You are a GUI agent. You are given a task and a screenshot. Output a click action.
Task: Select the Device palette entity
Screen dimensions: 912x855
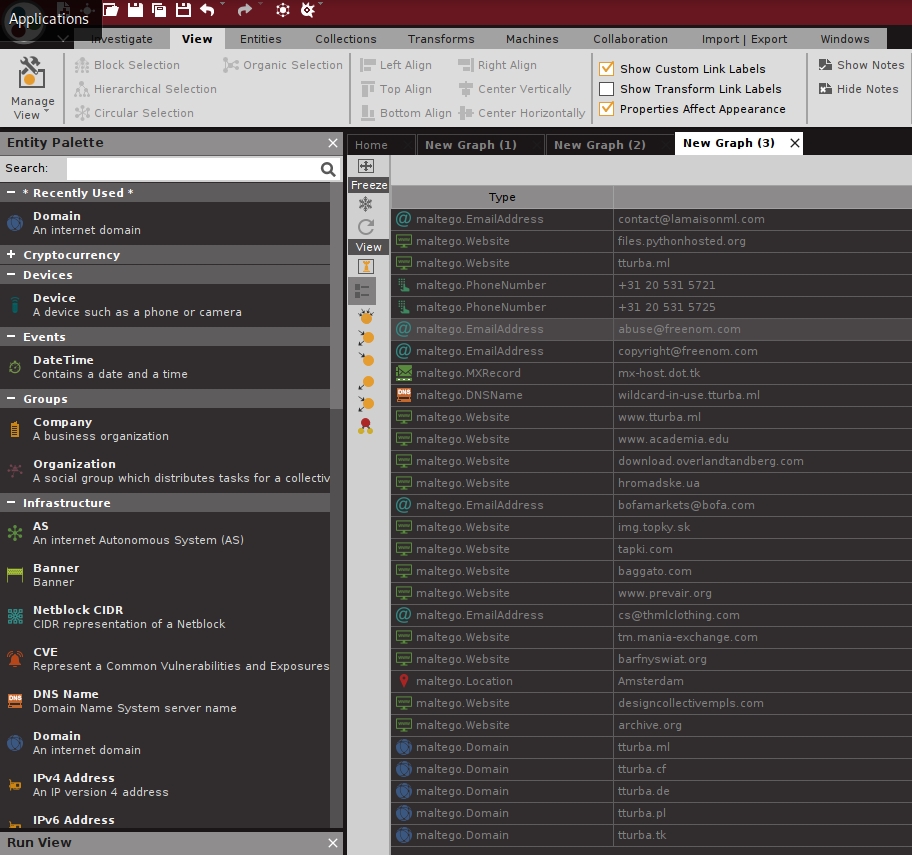click(x=165, y=305)
